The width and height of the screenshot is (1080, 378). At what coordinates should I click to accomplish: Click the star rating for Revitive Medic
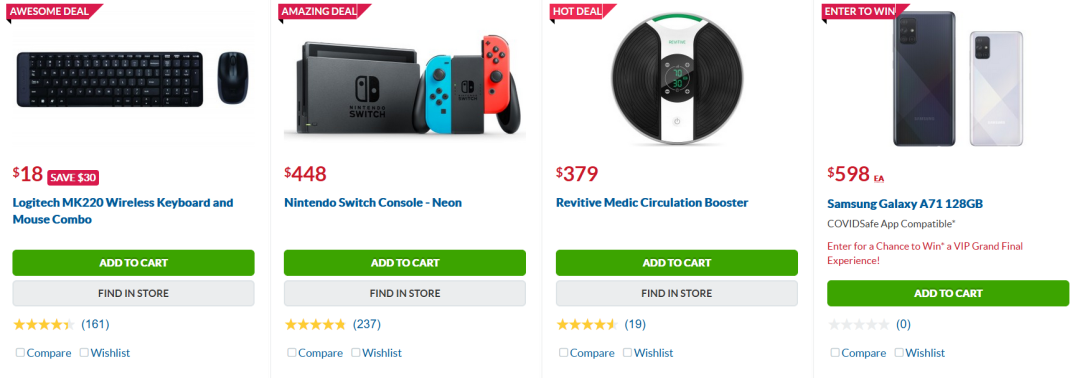[587, 324]
